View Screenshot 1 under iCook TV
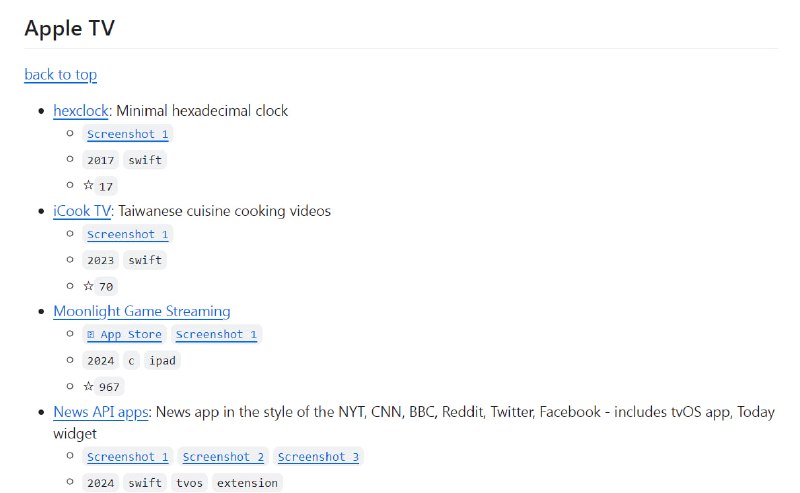800x493 pixels. tap(127, 234)
